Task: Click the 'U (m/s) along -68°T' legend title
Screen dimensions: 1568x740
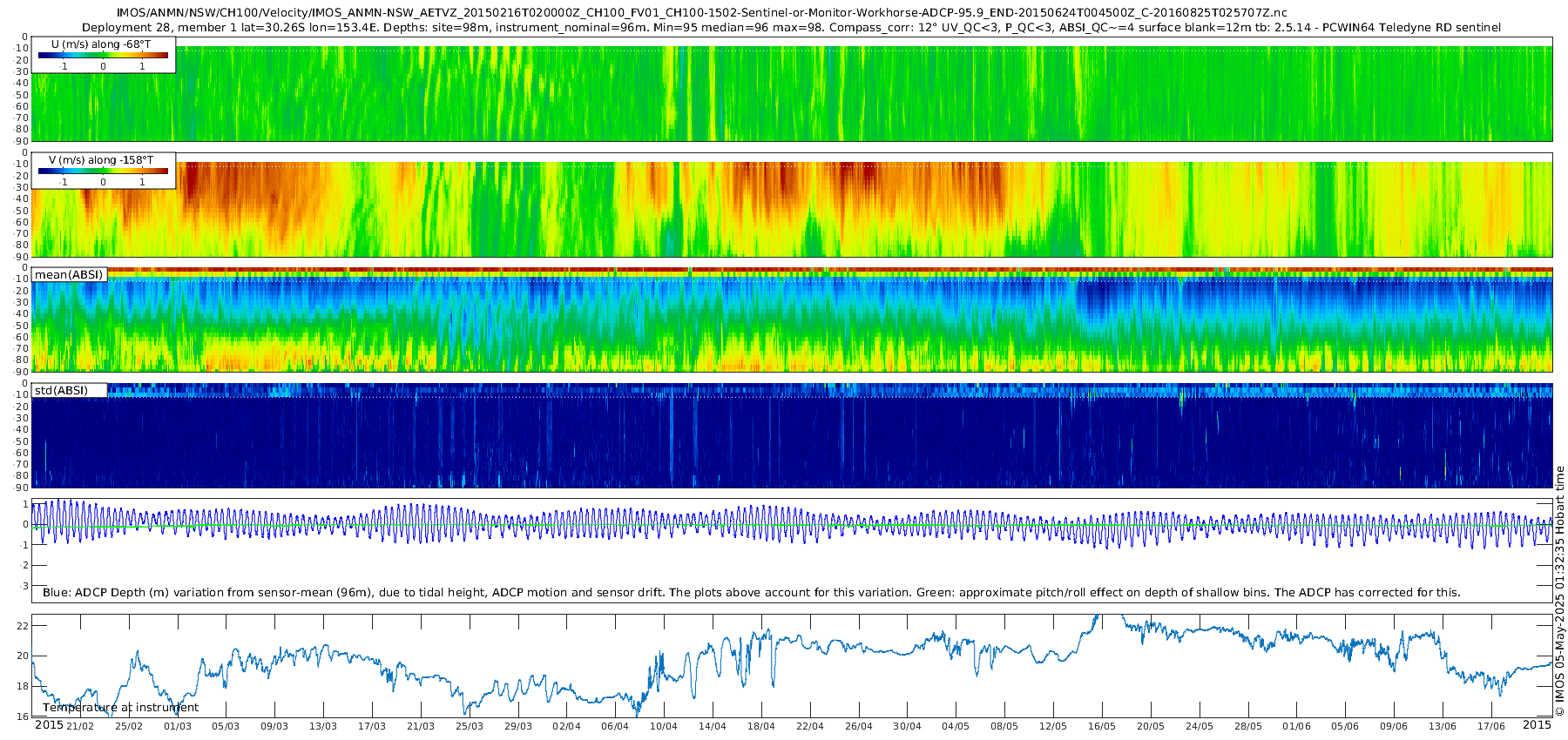Action: click(102, 44)
